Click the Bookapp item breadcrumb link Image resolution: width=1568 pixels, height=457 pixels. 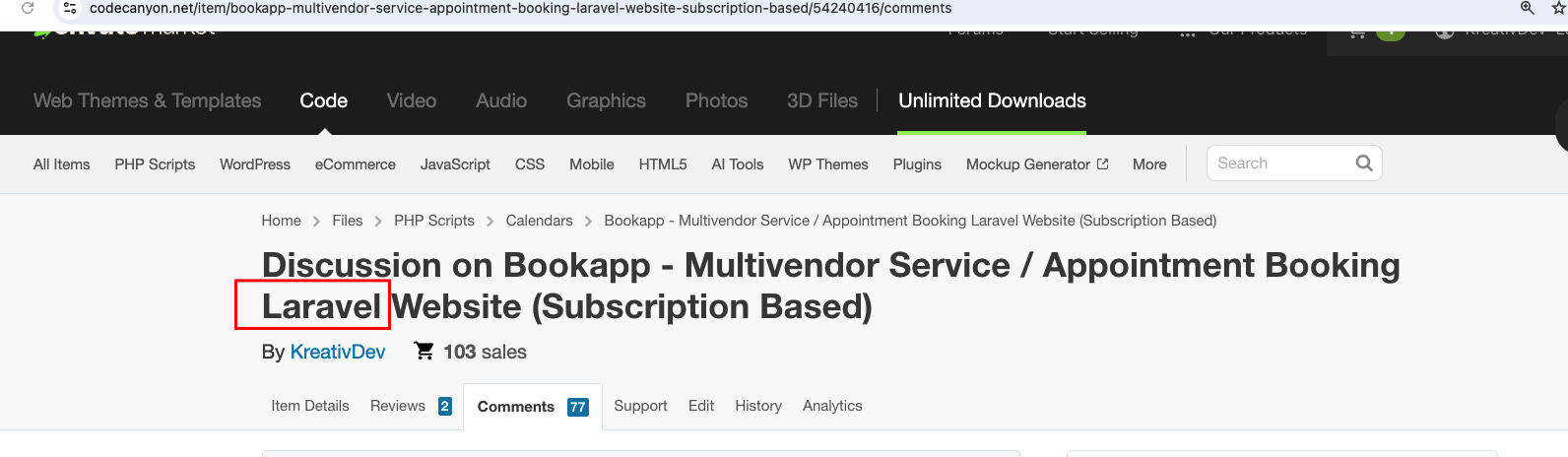click(x=910, y=221)
